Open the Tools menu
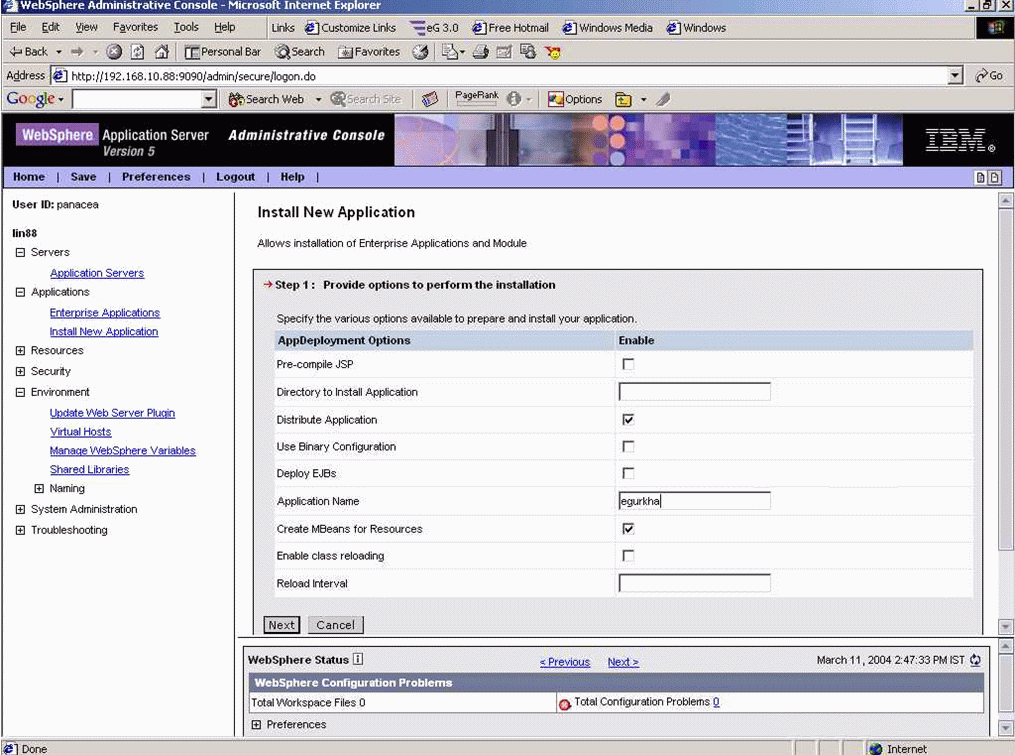This screenshot has width=1015, height=755. click(186, 27)
